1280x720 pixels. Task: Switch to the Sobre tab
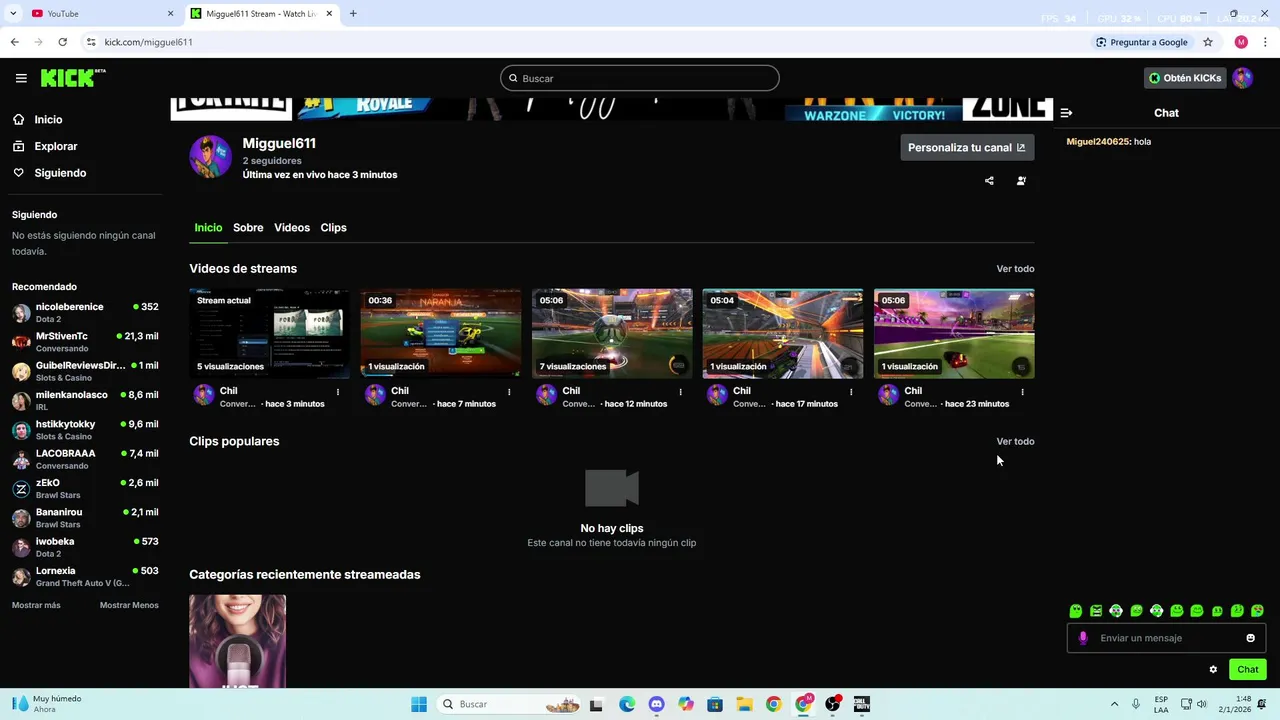click(248, 228)
